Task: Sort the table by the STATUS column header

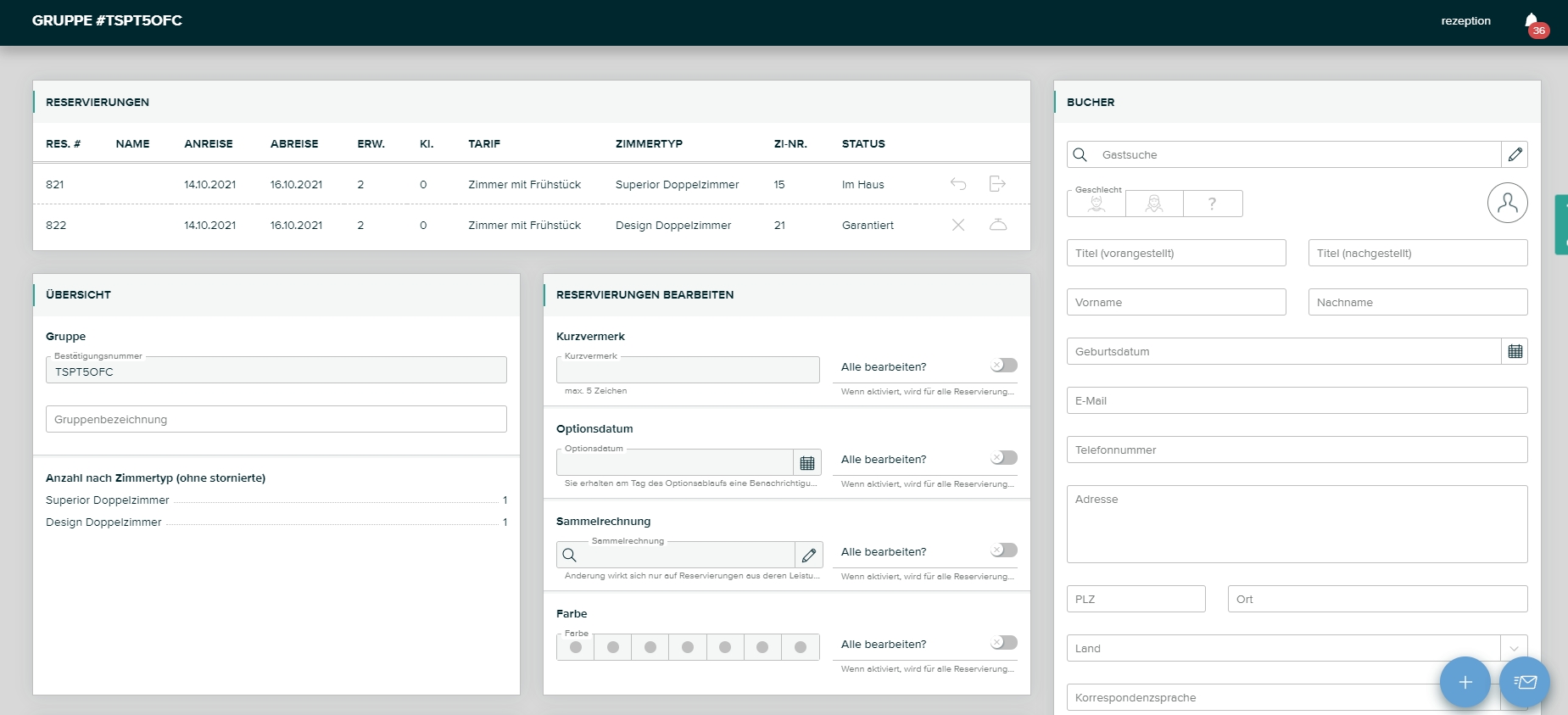Action: (x=863, y=144)
